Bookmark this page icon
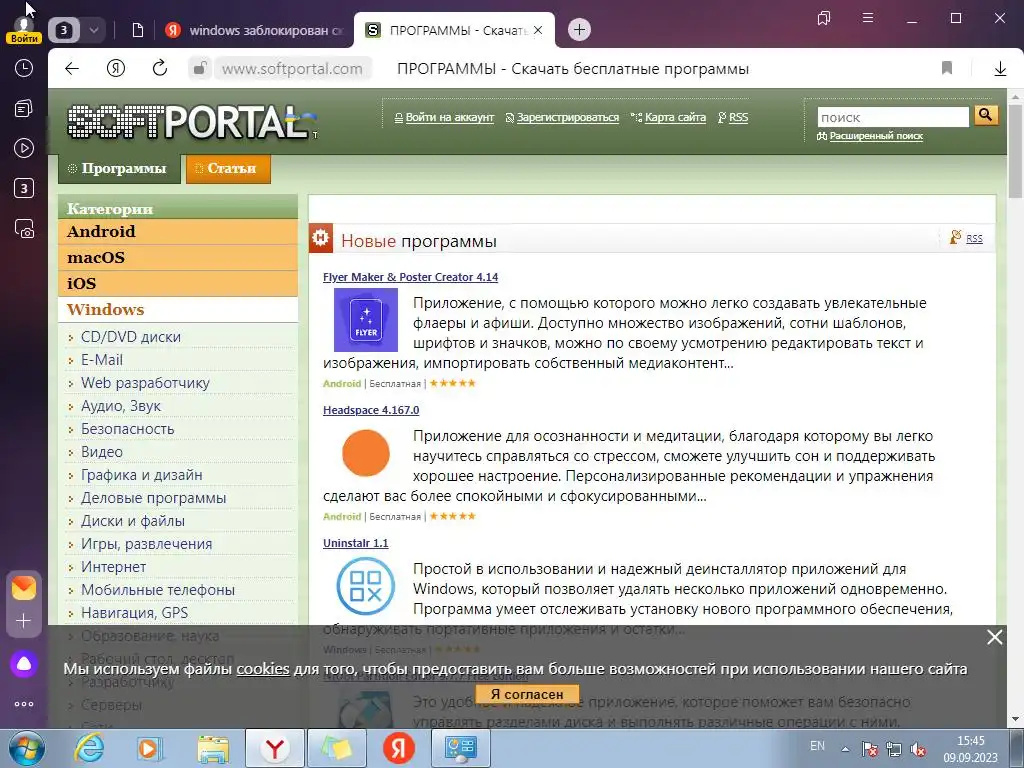The image size is (1024, 768). click(x=947, y=68)
